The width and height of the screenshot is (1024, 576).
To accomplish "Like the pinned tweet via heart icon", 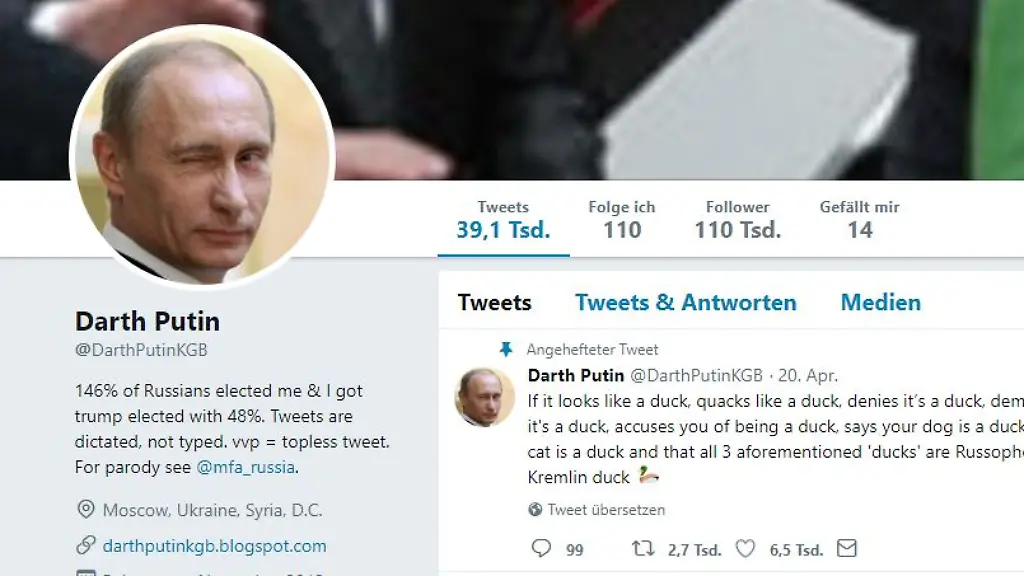I will coord(745,548).
